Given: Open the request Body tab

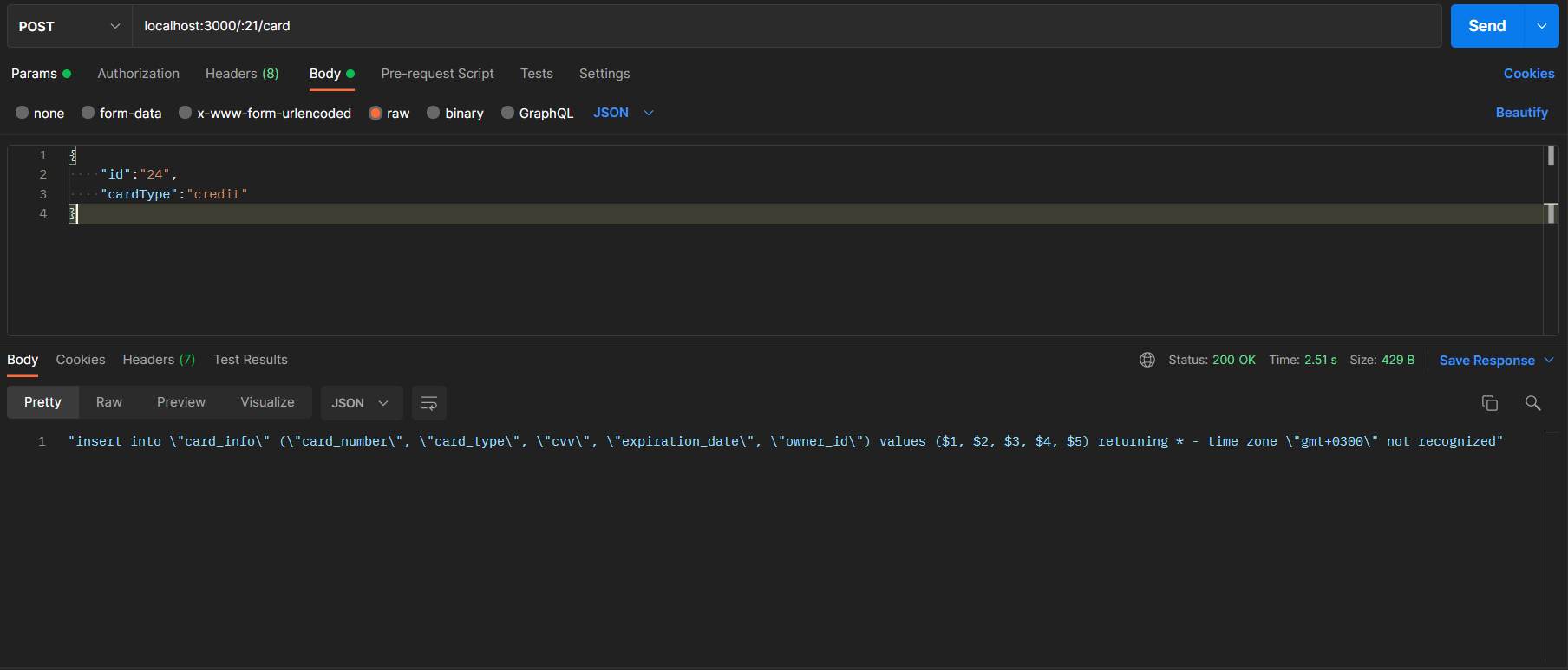Looking at the screenshot, I should tap(332, 74).
